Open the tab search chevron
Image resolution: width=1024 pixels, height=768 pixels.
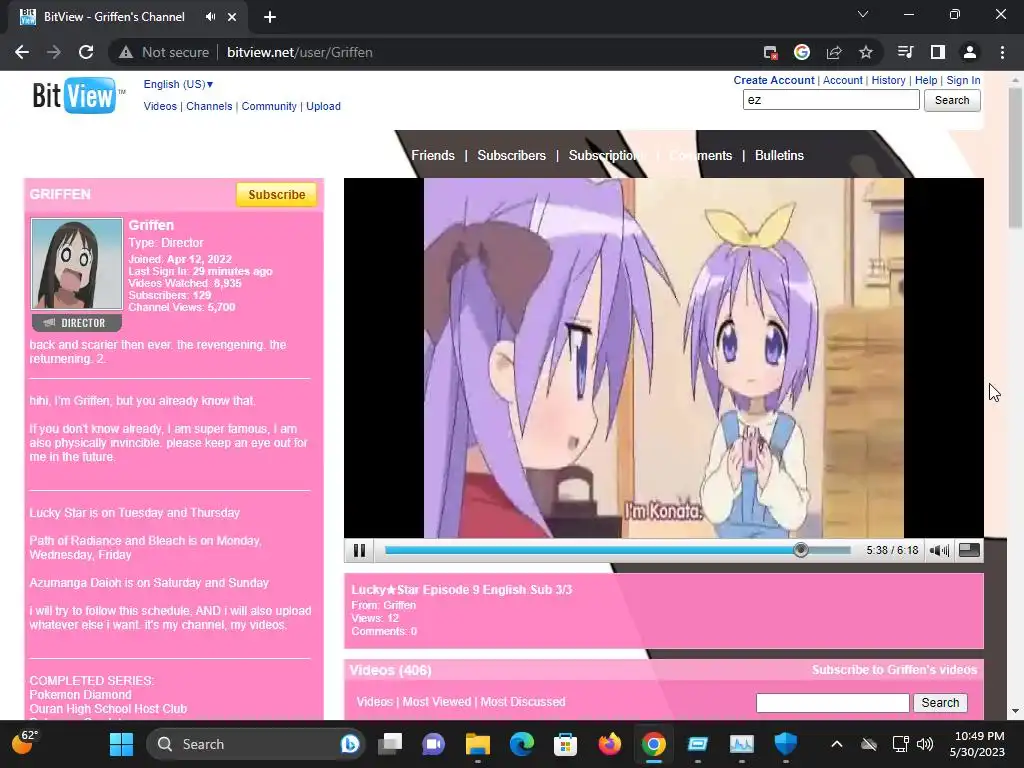pos(863,14)
